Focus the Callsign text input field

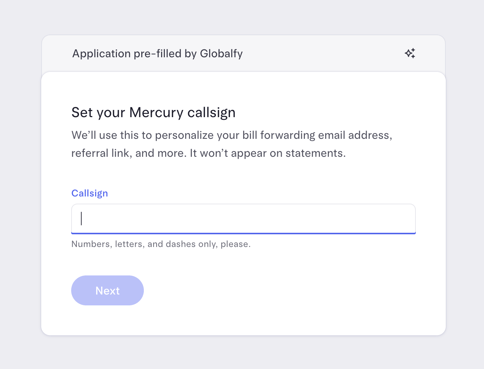[x=243, y=219]
